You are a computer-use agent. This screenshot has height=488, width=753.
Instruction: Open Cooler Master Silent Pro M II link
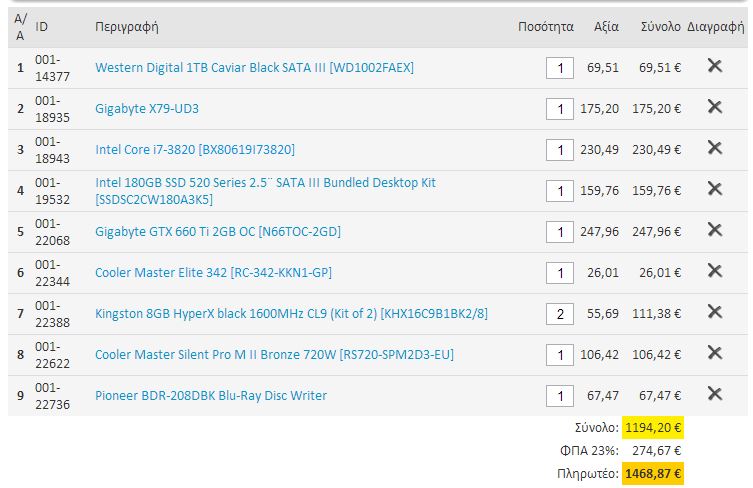(x=274, y=355)
